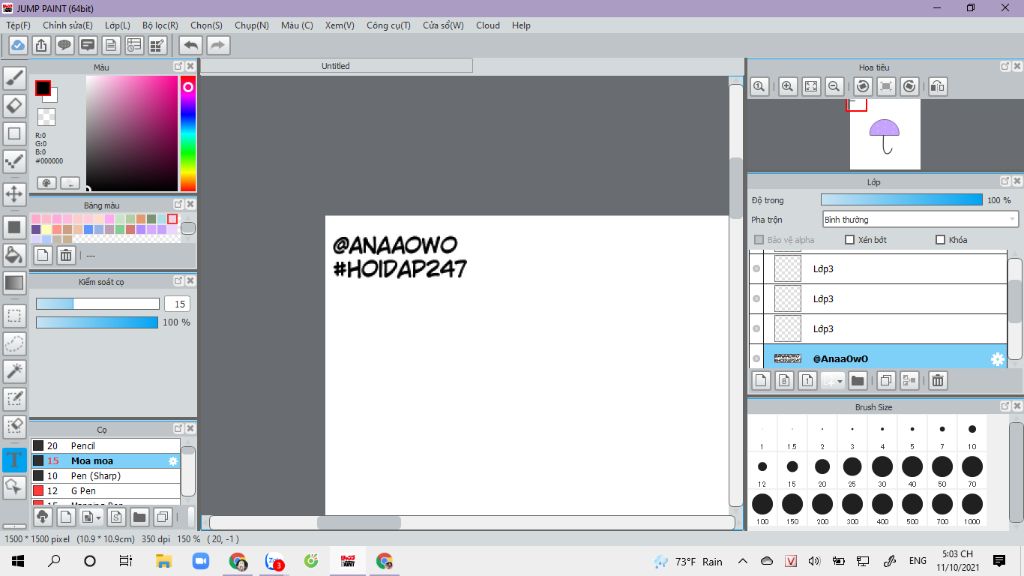Screen dimensions: 1024x576
Task: Duplicate layer using layer panel icon
Action: [886, 381]
